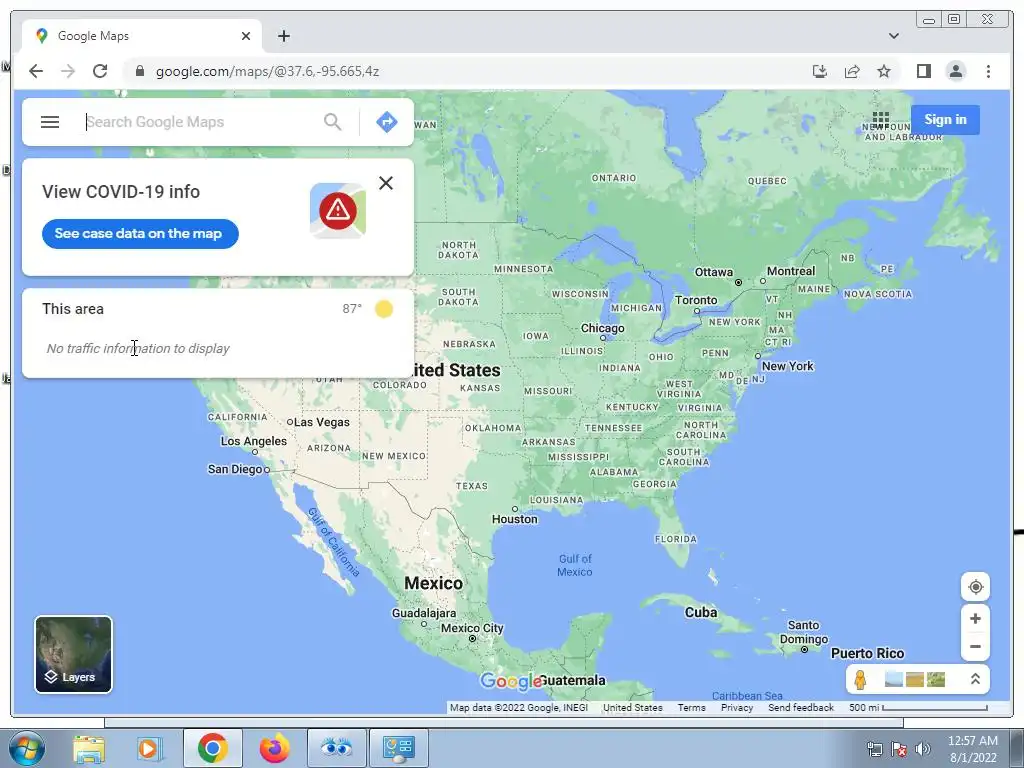Open Firefox from the taskbar
This screenshot has width=1024, height=768.
(274, 748)
